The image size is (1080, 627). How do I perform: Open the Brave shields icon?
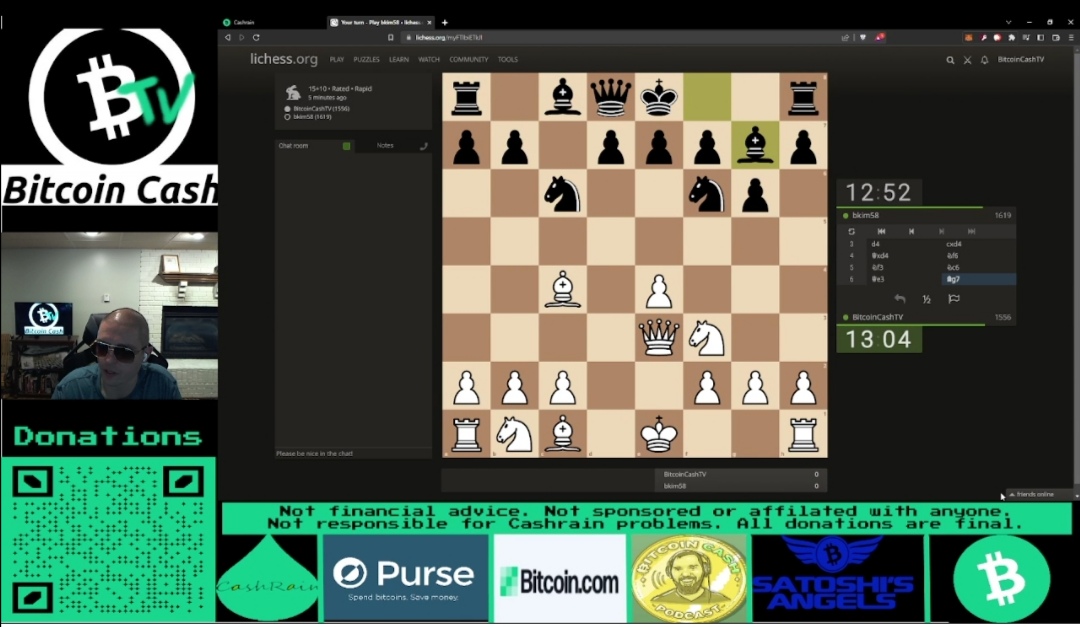[x=862, y=38]
